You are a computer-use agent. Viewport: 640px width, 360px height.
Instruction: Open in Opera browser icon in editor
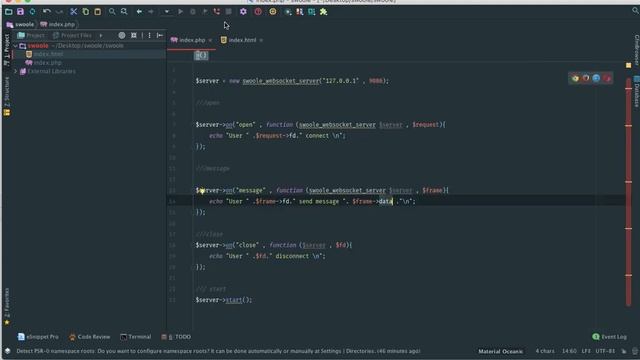[x=607, y=78]
